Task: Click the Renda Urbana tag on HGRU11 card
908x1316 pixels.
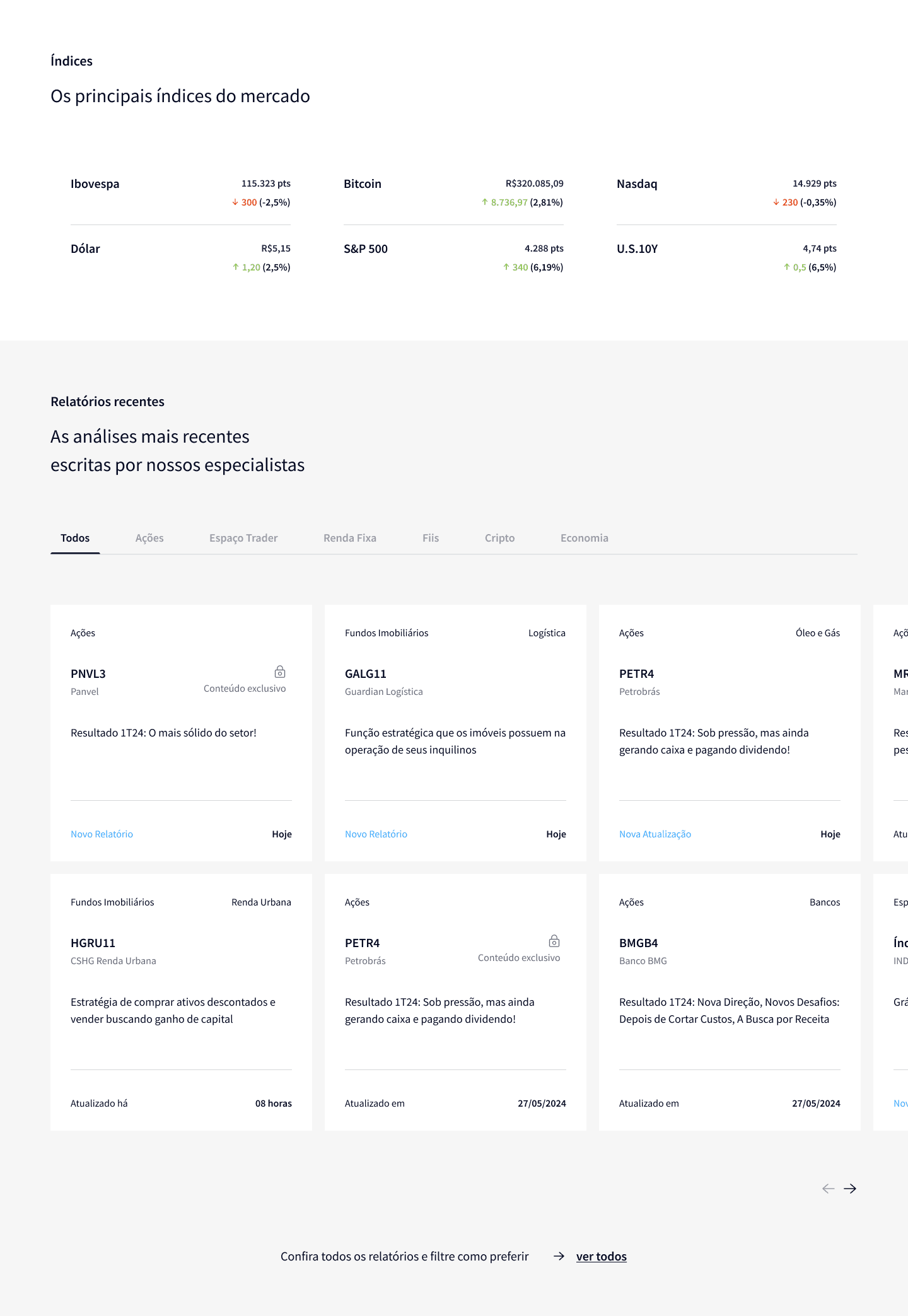Action: (x=261, y=902)
